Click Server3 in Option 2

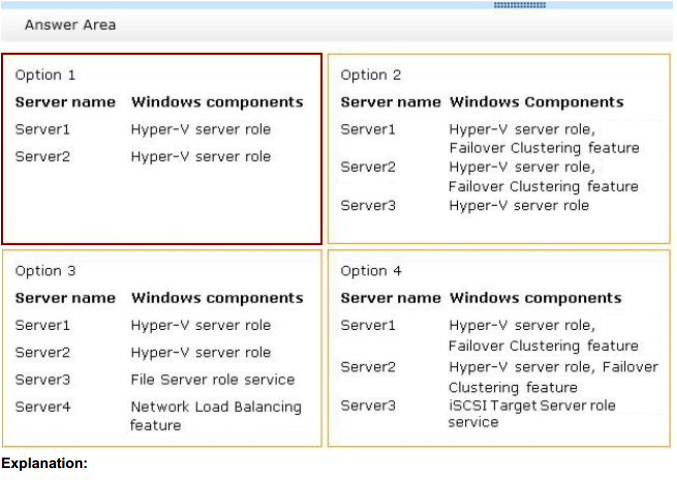pos(368,205)
